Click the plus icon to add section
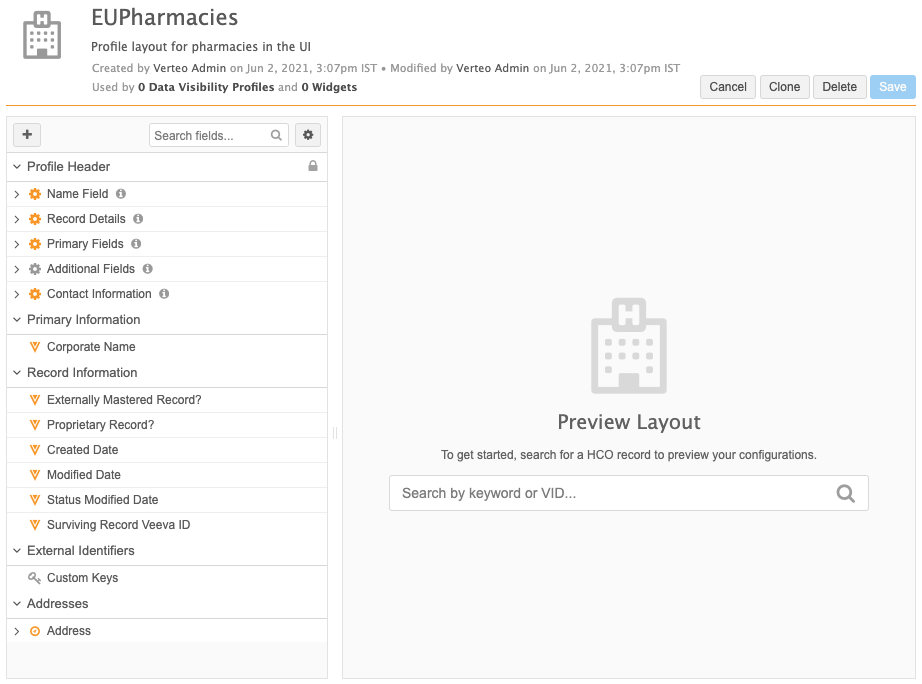This screenshot has height=684, width=922. (x=27, y=135)
